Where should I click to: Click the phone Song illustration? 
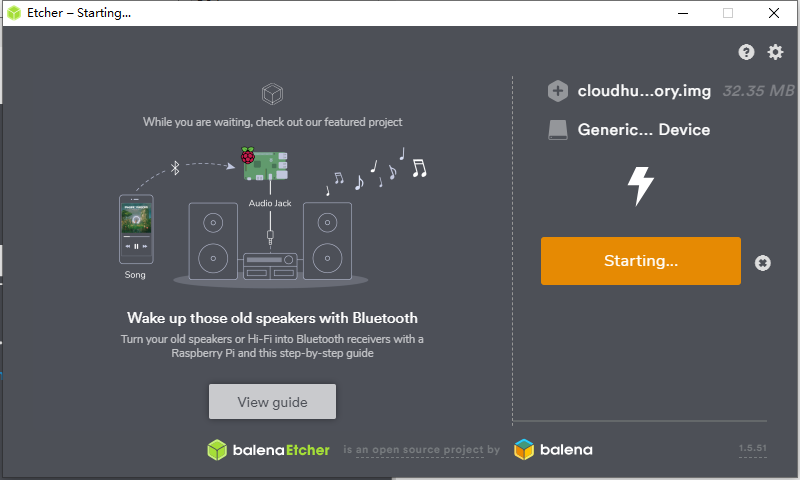tap(136, 229)
